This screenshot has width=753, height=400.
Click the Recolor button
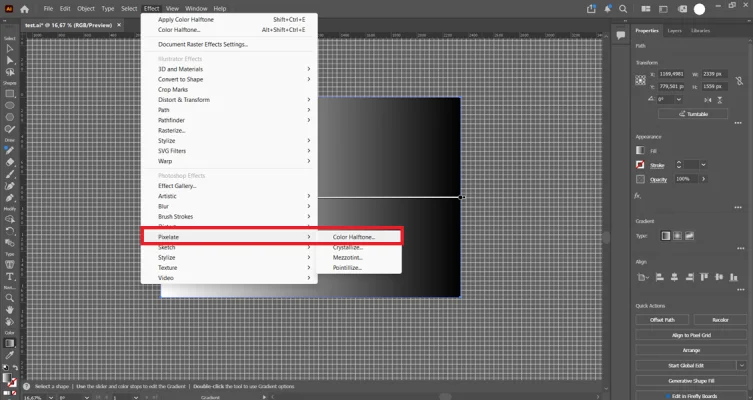pos(720,320)
